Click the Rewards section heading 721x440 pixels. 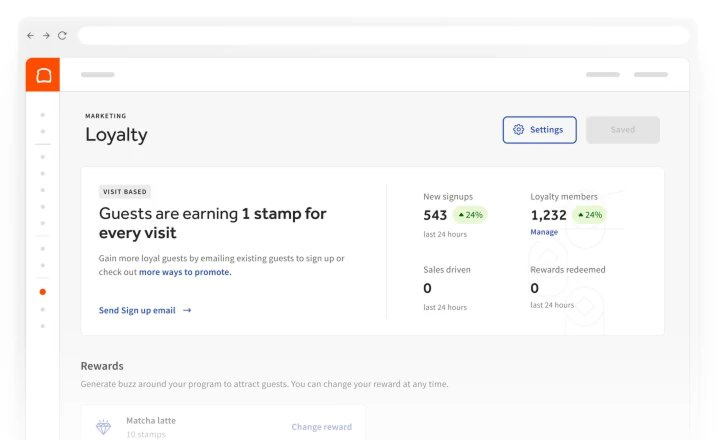pyautogui.click(x=102, y=366)
